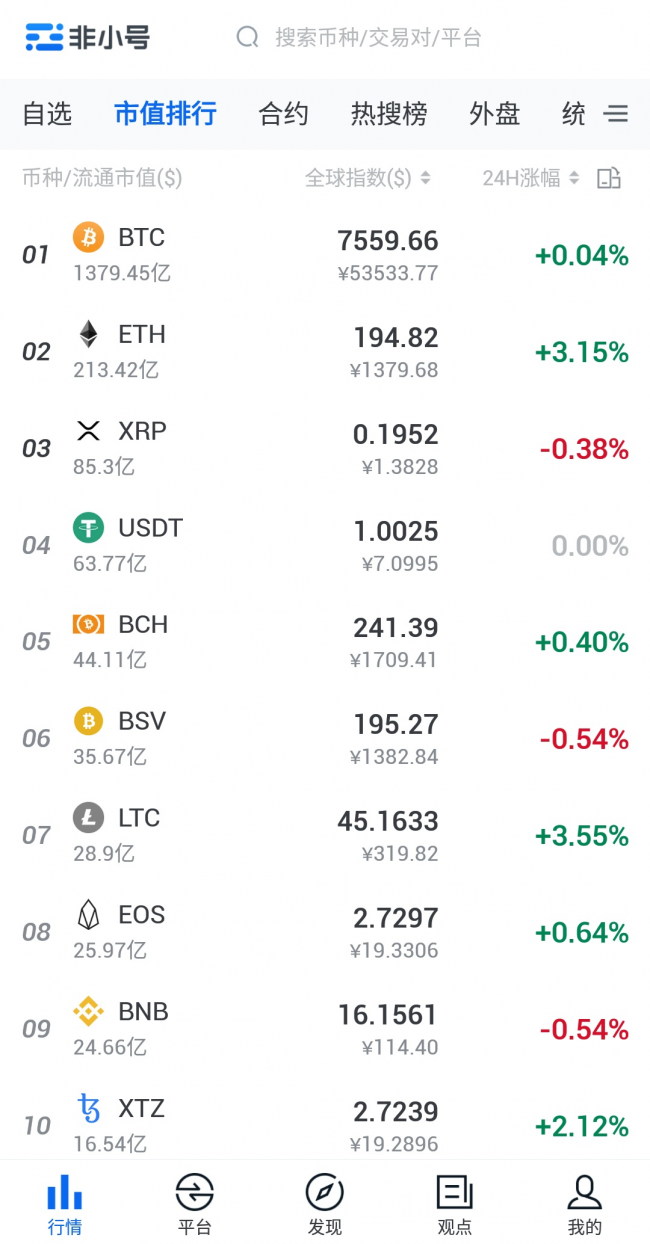Tap the +3.15% ETH change badge
650x1244 pixels.
pyautogui.click(x=582, y=352)
